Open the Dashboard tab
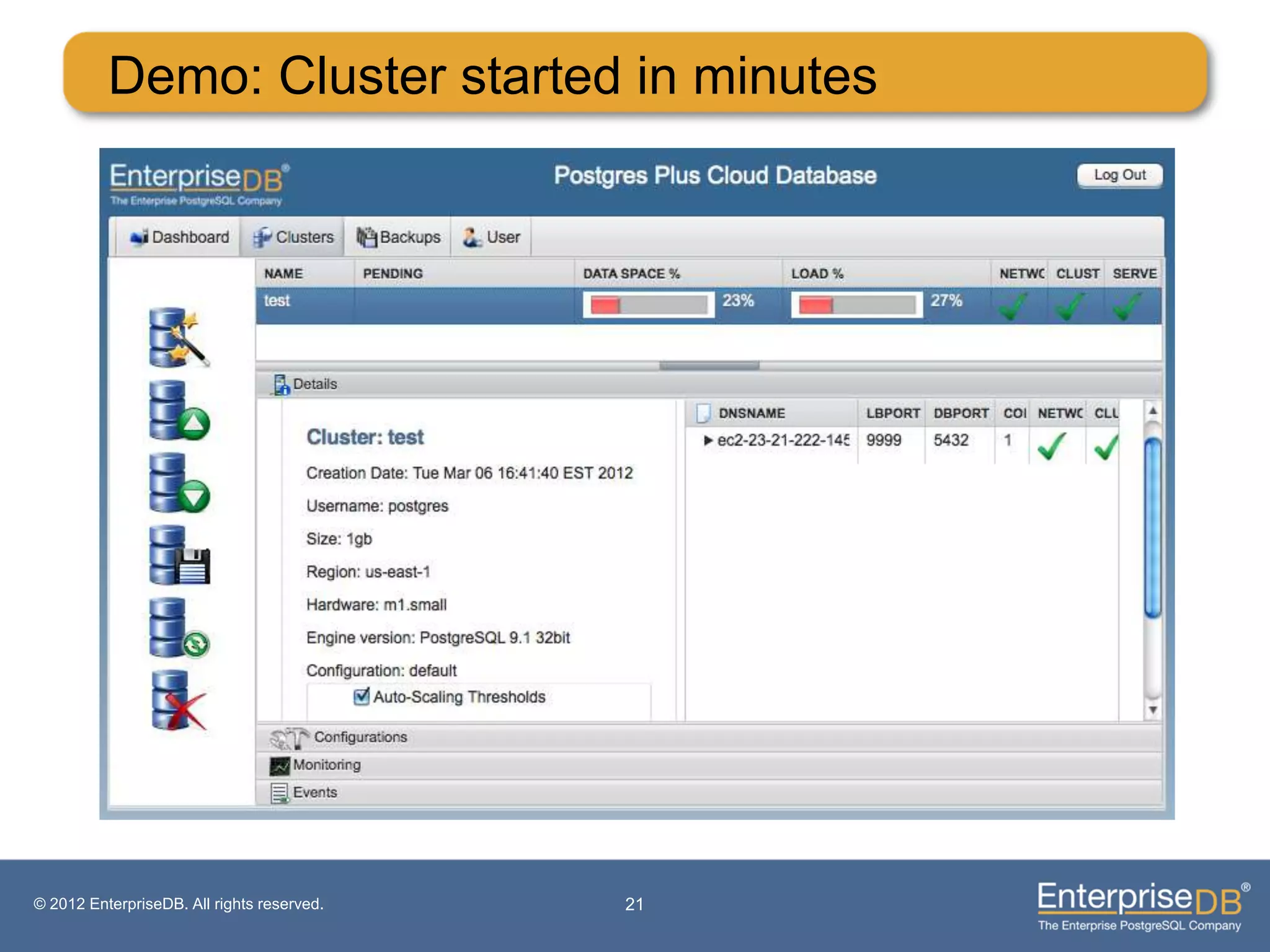This screenshot has width=1270, height=952. click(x=179, y=237)
